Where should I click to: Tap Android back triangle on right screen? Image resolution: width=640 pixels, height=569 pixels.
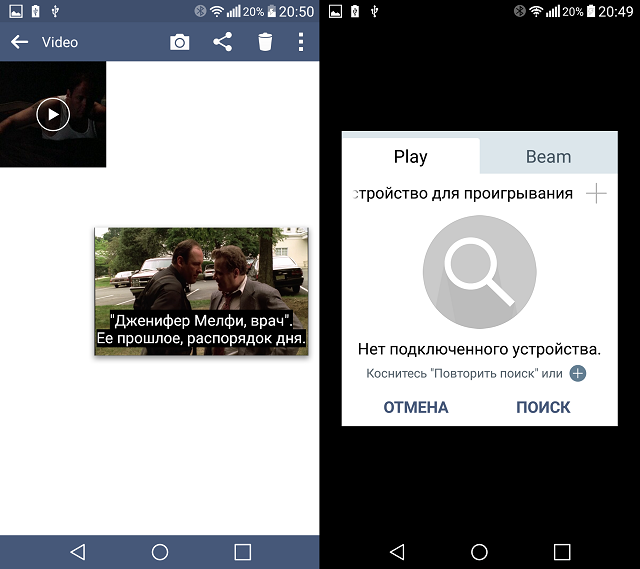coord(397,552)
